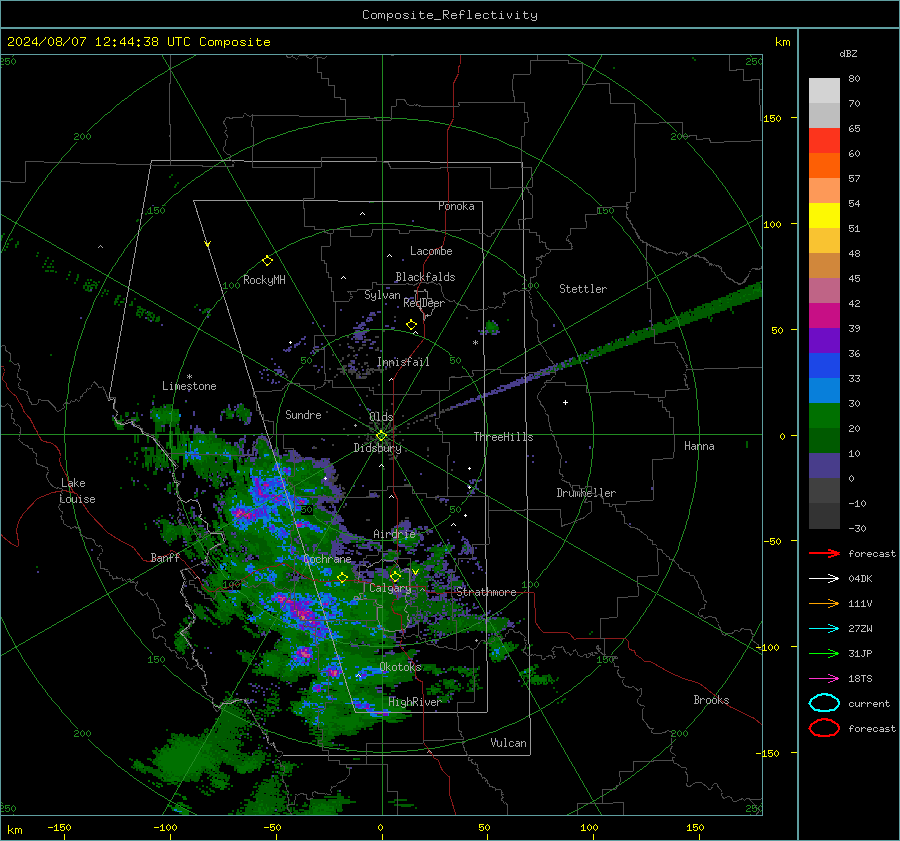Click the Innisfail label
This screenshot has height=841, width=900.
403,362
